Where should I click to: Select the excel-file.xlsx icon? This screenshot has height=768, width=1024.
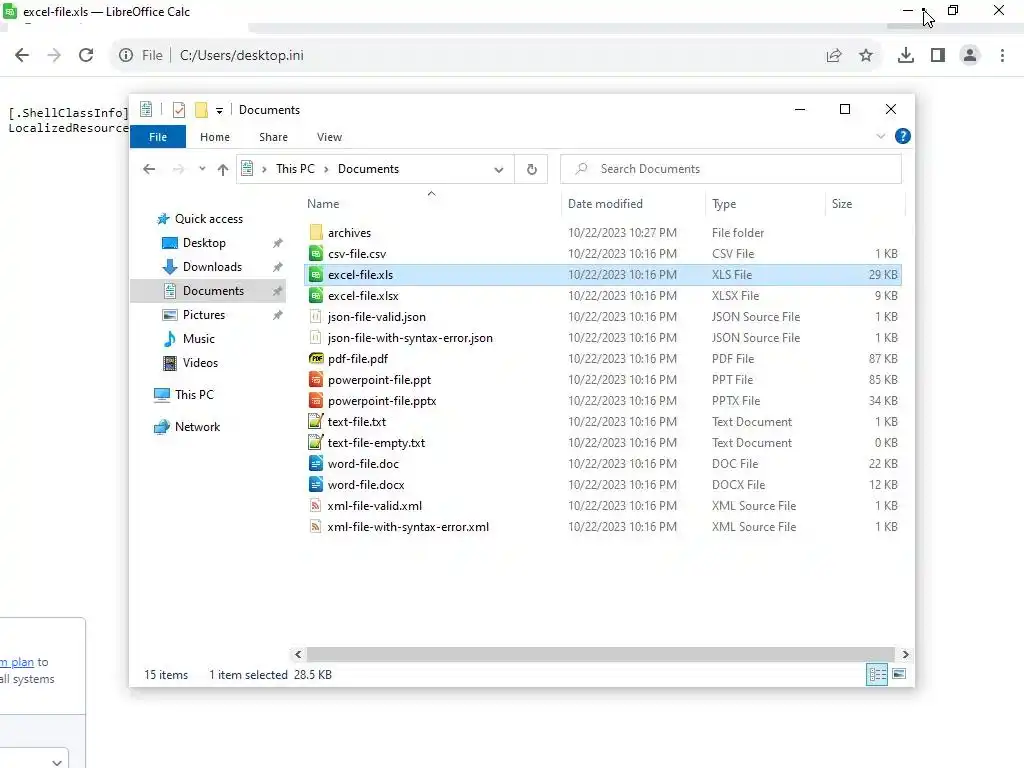[315, 296]
